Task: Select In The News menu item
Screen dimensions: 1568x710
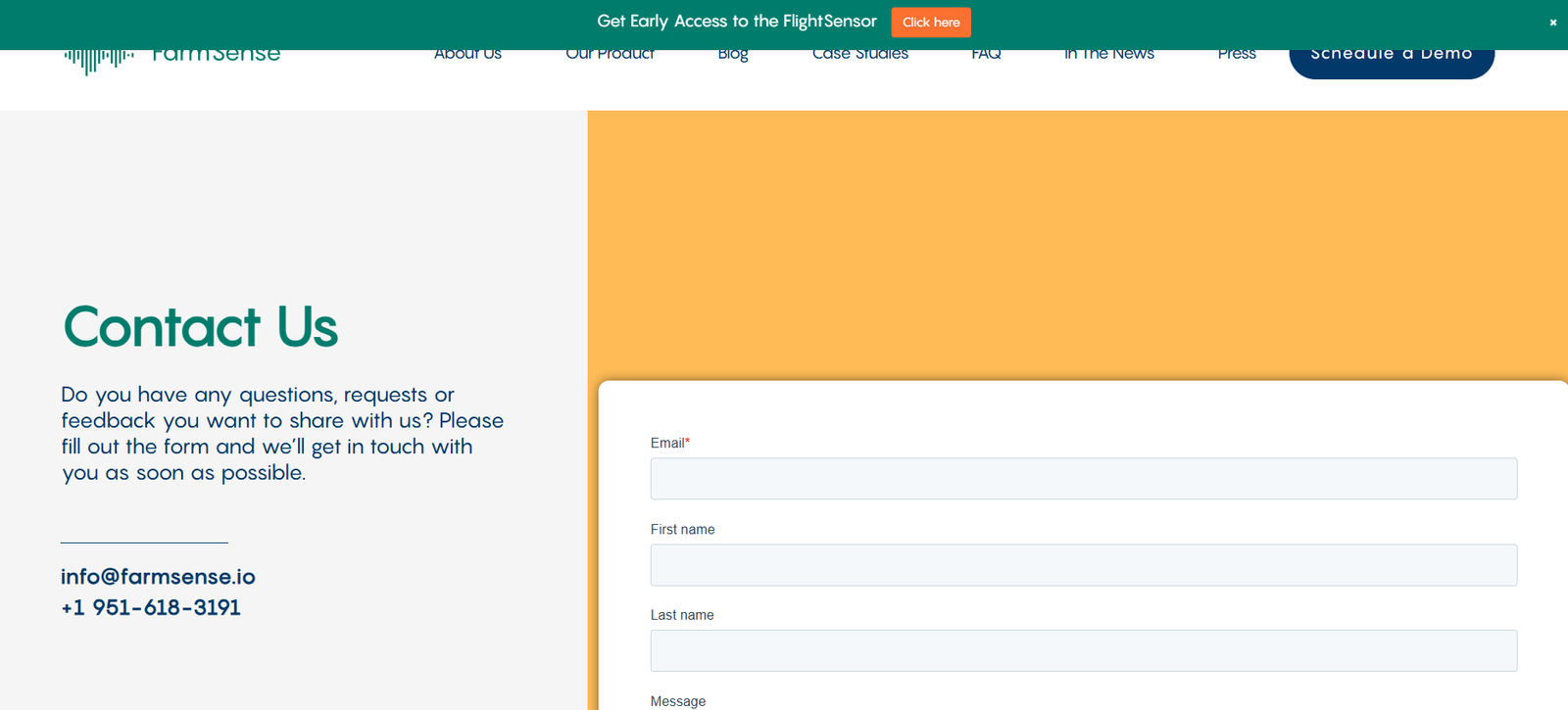Action: tap(1108, 56)
